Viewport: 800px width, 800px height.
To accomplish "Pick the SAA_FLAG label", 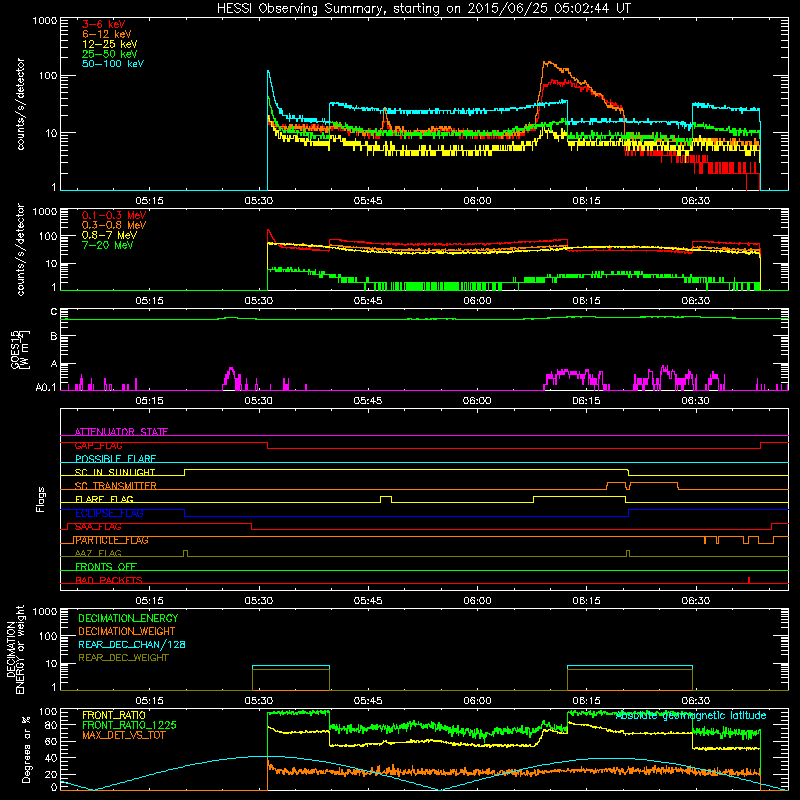I will [x=98, y=527].
